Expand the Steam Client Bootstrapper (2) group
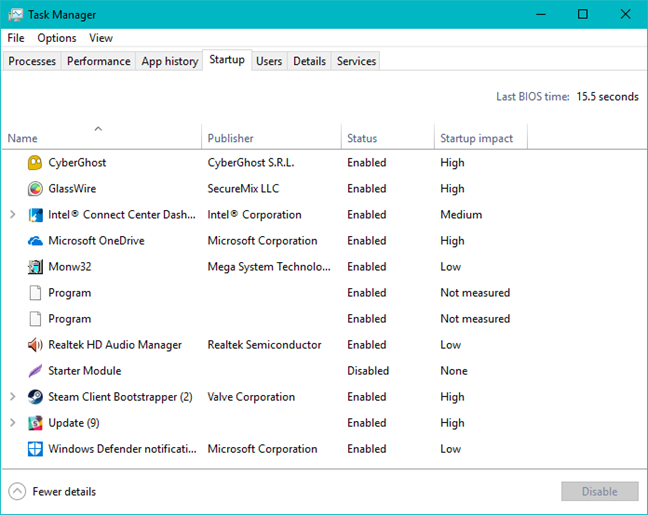 [13, 397]
